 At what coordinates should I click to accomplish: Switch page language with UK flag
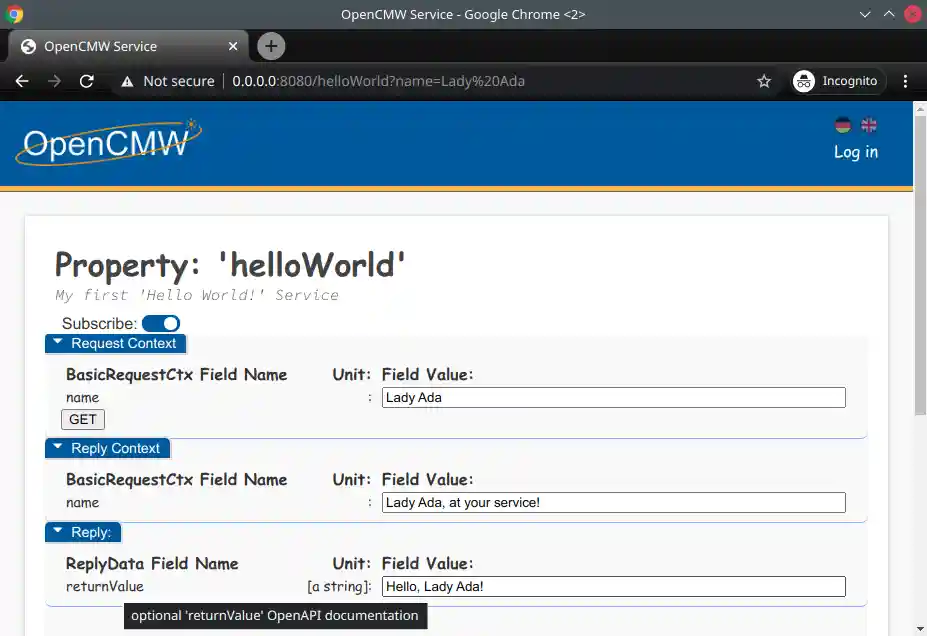(868, 125)
